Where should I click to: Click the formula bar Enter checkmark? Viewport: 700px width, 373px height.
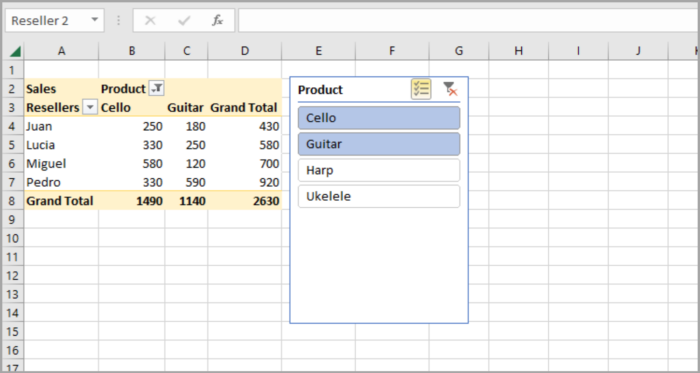(x=184, y=21)
